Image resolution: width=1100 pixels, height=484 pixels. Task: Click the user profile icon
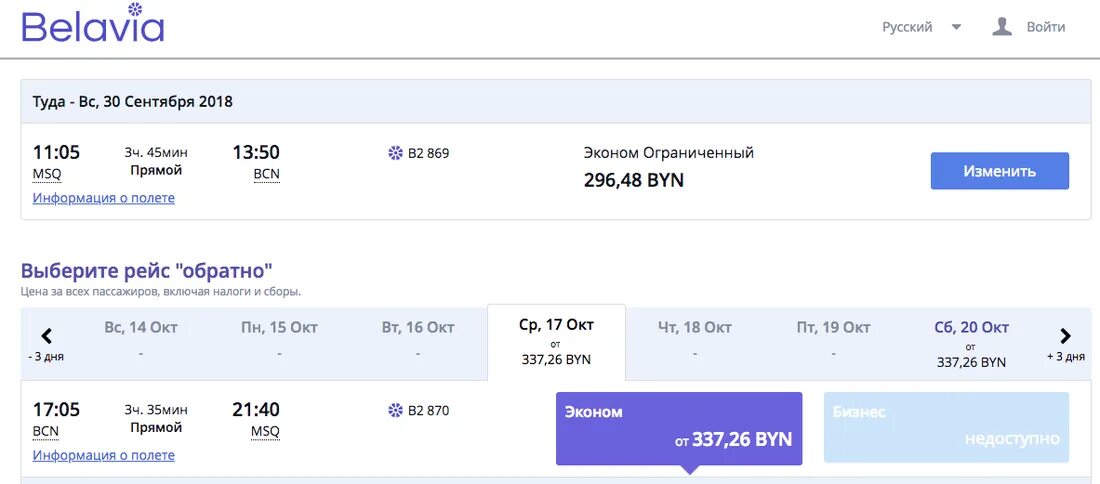click(x=1002, y=27)
